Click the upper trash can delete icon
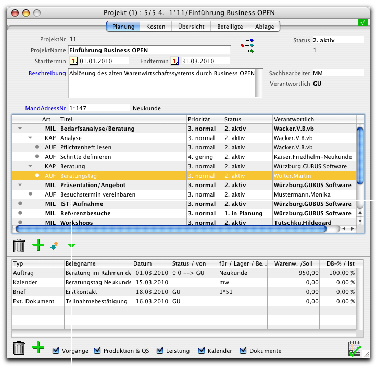 click(19, 246)
